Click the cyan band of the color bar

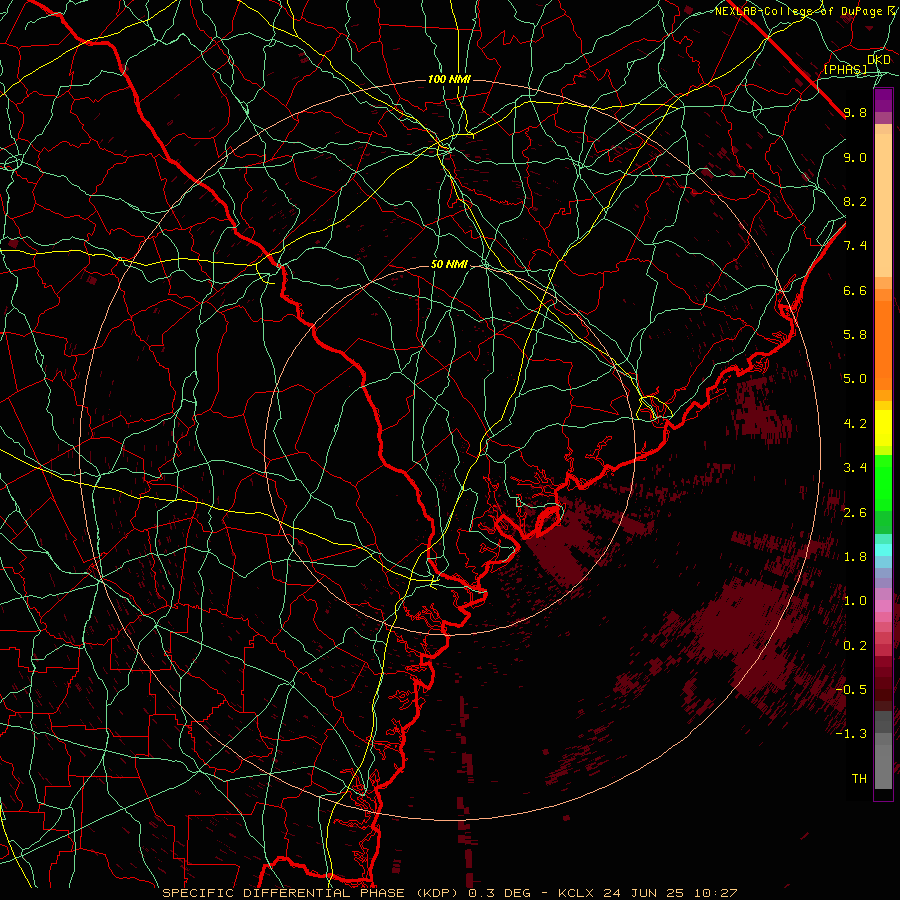point(883,550)
